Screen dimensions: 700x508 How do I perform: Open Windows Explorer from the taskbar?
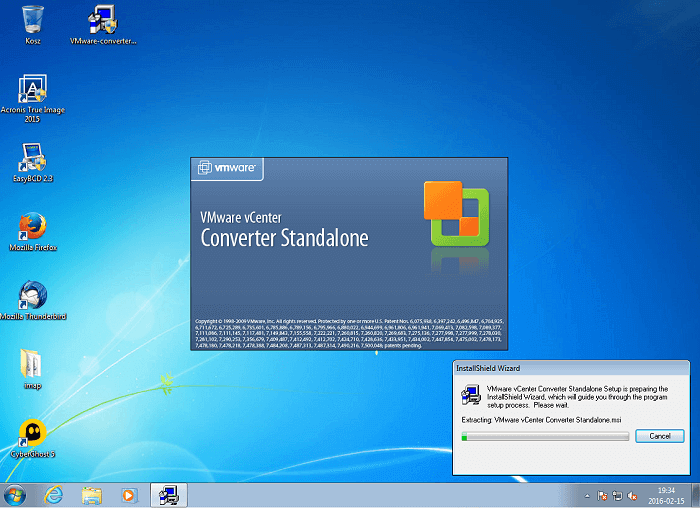(x=91, y=495)
